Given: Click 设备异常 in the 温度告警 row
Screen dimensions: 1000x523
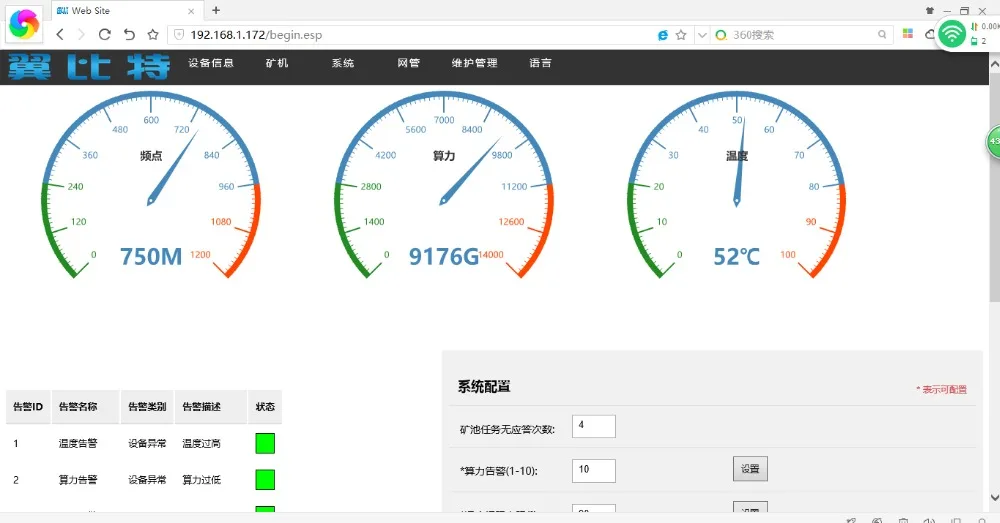Looking at the screenshot, I should tap(147, 443).
